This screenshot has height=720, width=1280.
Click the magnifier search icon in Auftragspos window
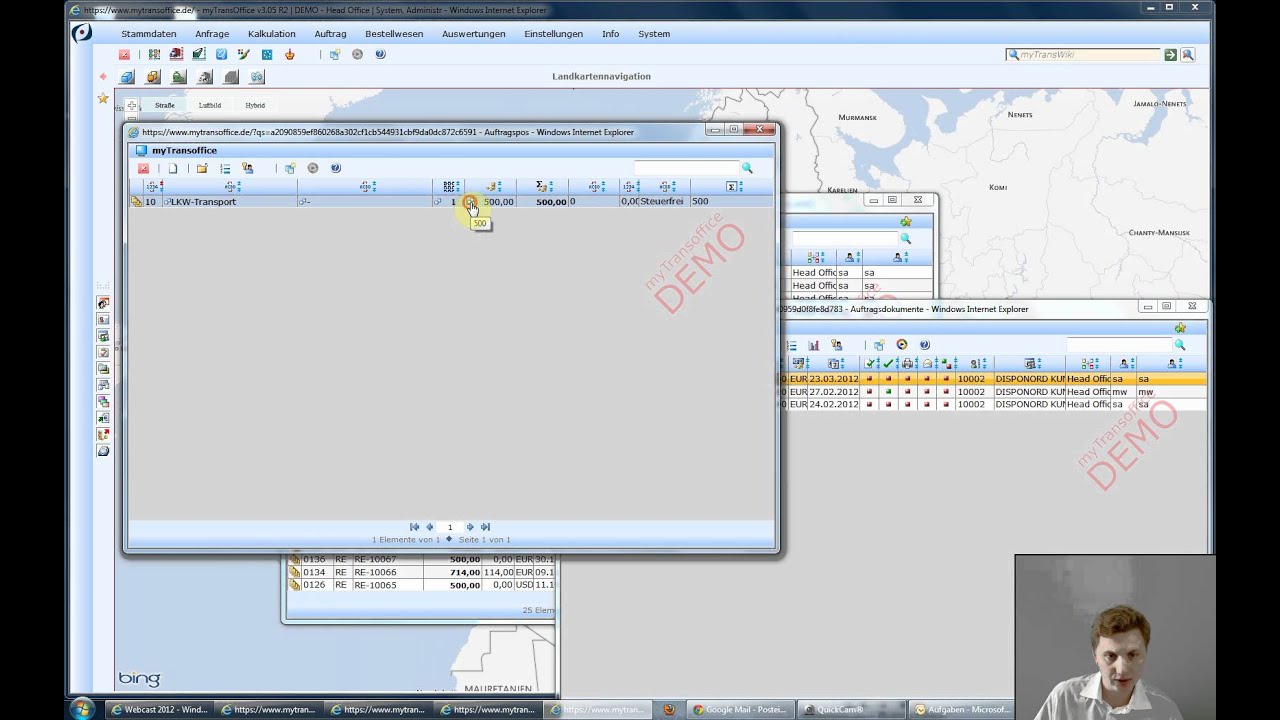(746, 168)
